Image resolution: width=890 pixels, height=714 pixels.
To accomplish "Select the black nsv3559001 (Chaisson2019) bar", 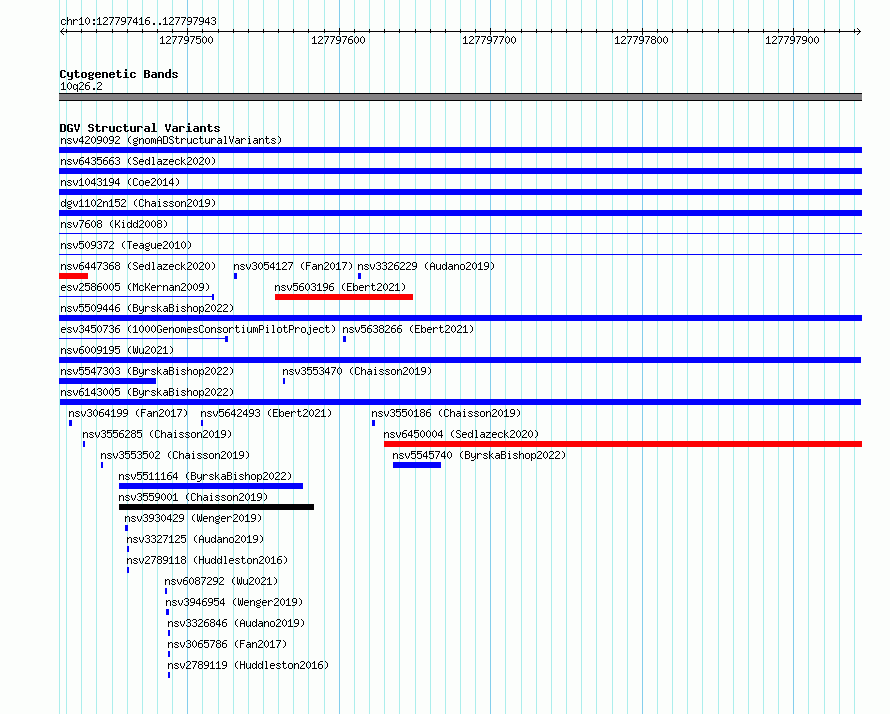I will [x=216, y=507].
